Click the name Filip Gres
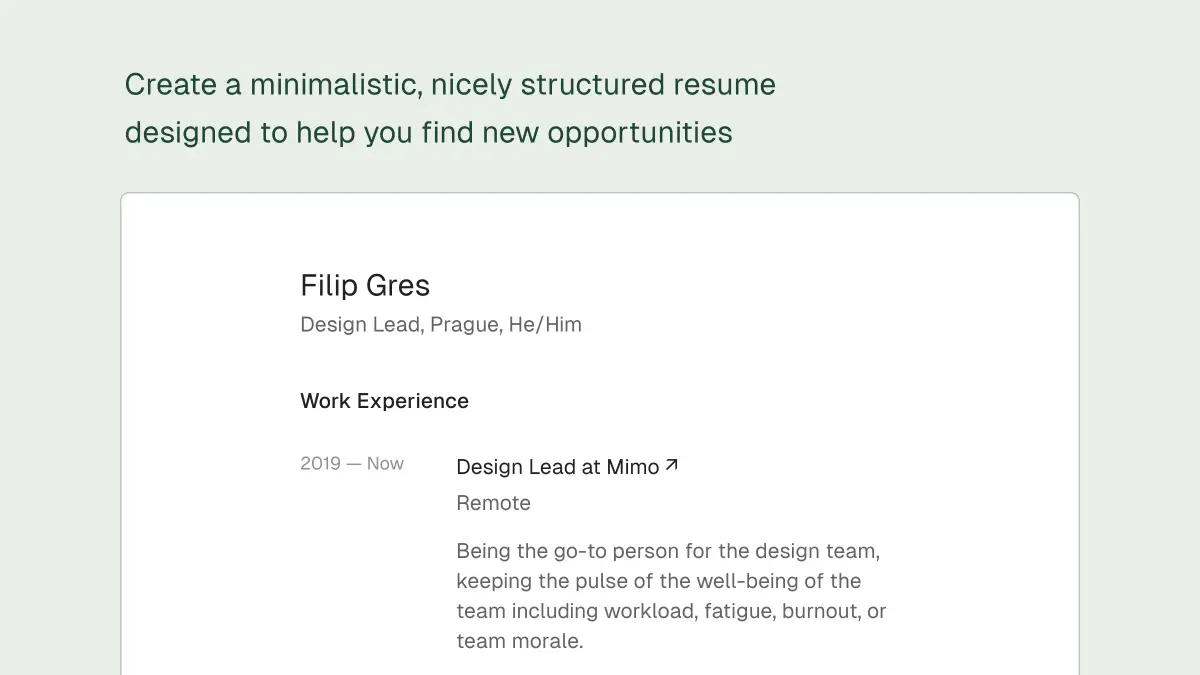 [365, 286]
